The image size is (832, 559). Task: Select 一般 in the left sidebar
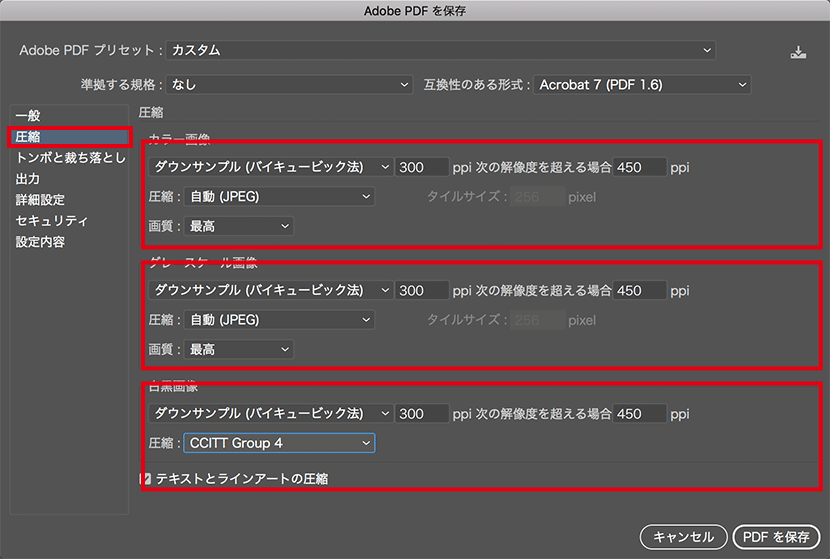29,116
